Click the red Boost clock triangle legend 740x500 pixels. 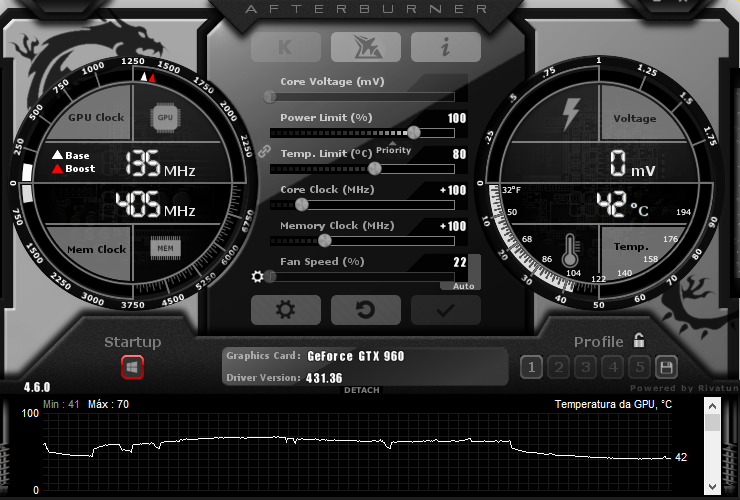[57, 169]
